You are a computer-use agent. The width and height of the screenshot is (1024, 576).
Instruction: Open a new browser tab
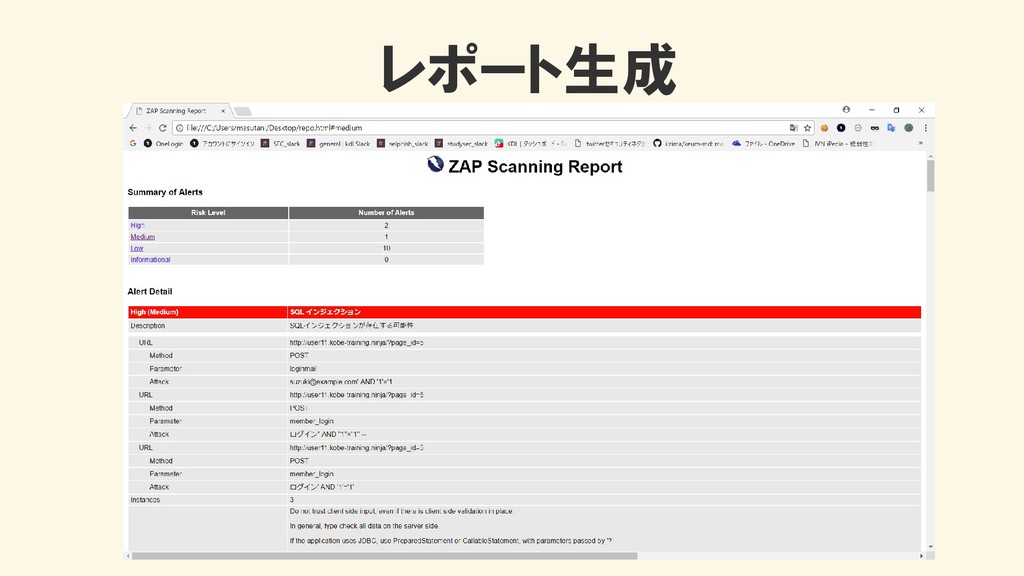tap(243, 111)
